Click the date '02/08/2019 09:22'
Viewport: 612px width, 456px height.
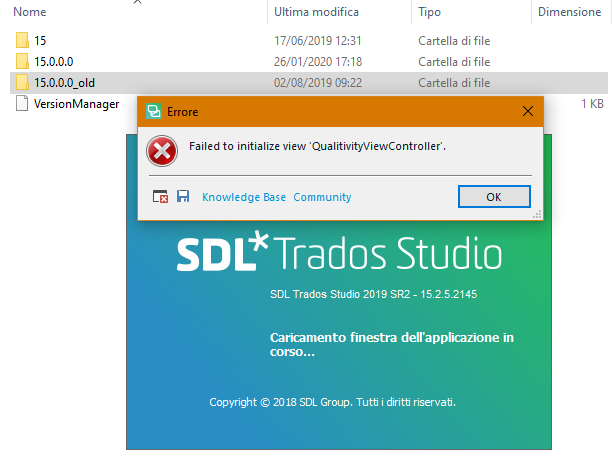click(318, 83)
